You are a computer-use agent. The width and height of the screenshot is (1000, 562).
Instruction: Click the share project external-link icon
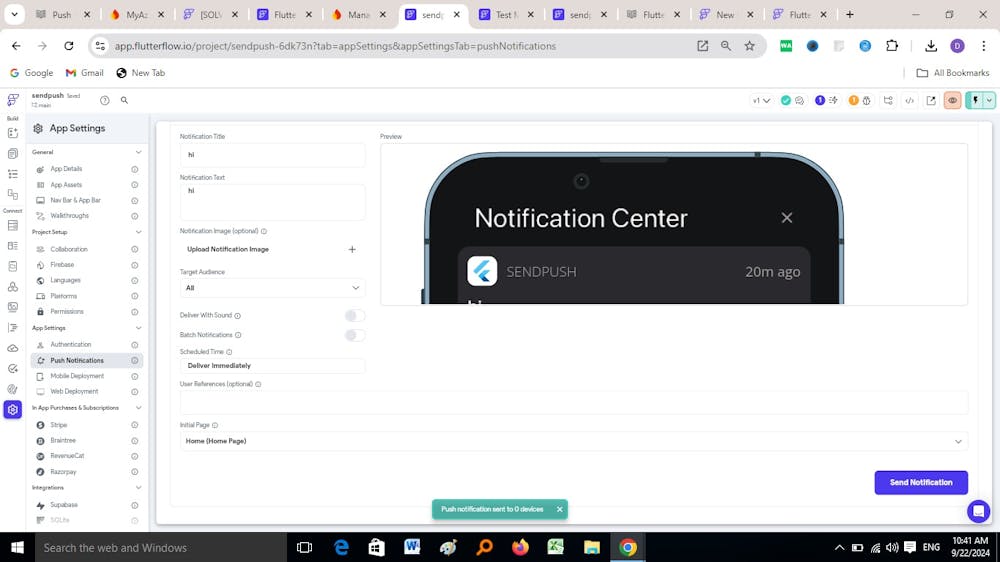click(x=931, y=100)
